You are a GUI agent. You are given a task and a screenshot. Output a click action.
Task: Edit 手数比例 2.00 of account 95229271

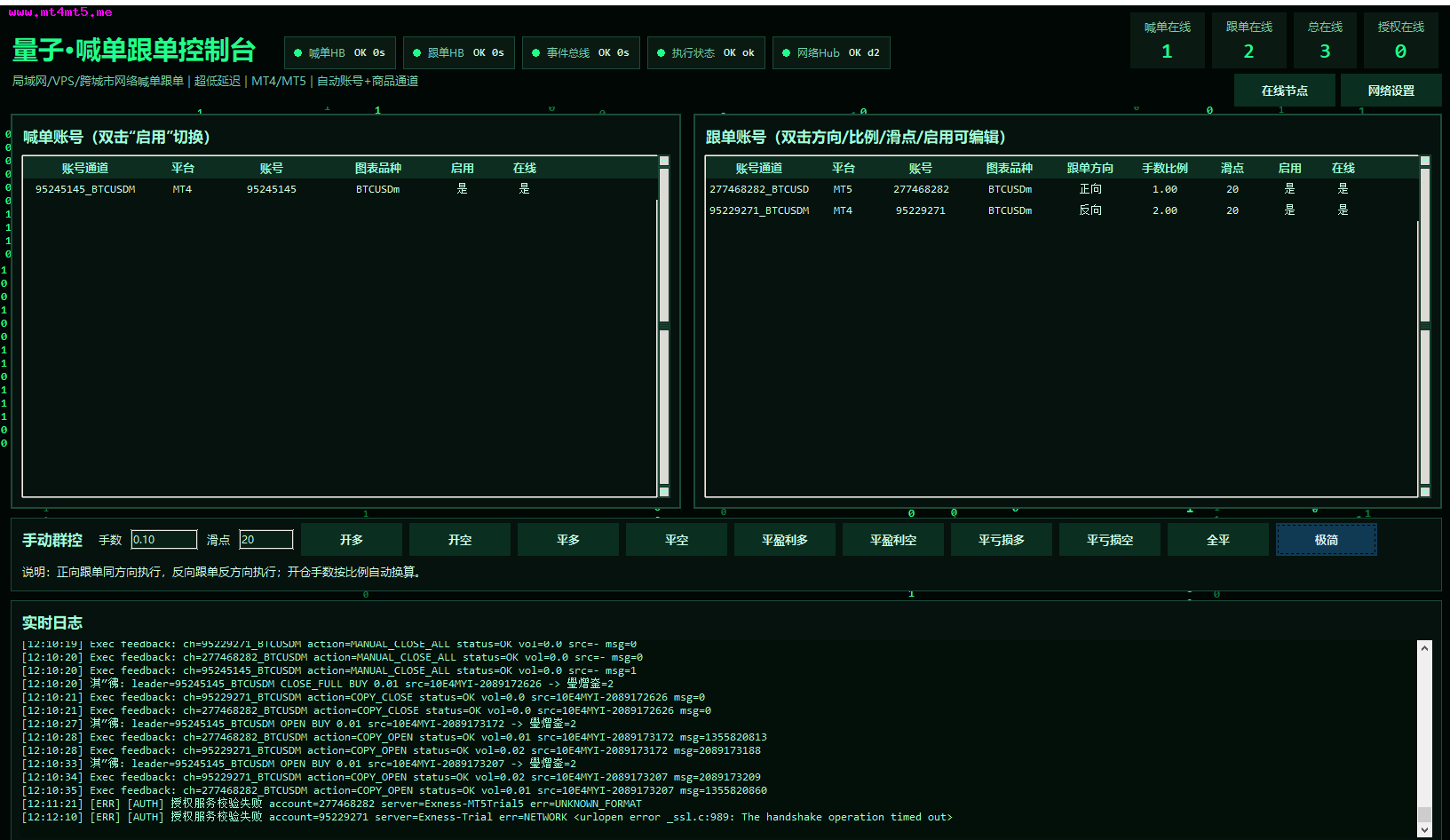tap(1164, 210)
